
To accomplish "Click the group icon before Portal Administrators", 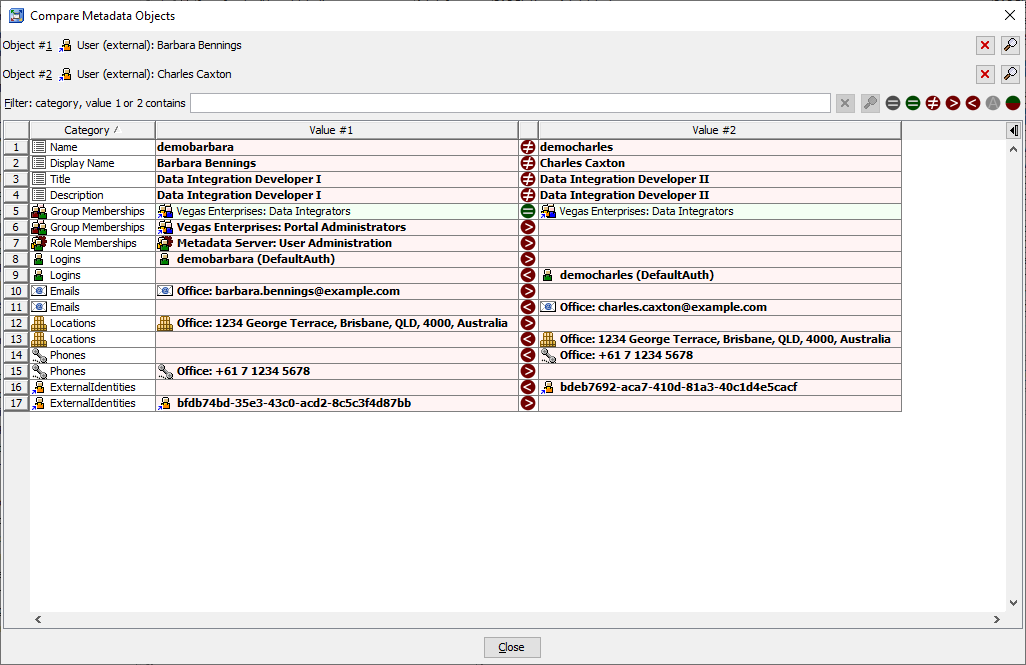I will pos(166,227).
